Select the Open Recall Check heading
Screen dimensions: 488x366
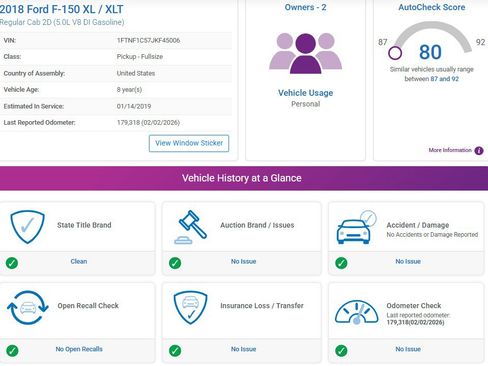pos(88,306)
